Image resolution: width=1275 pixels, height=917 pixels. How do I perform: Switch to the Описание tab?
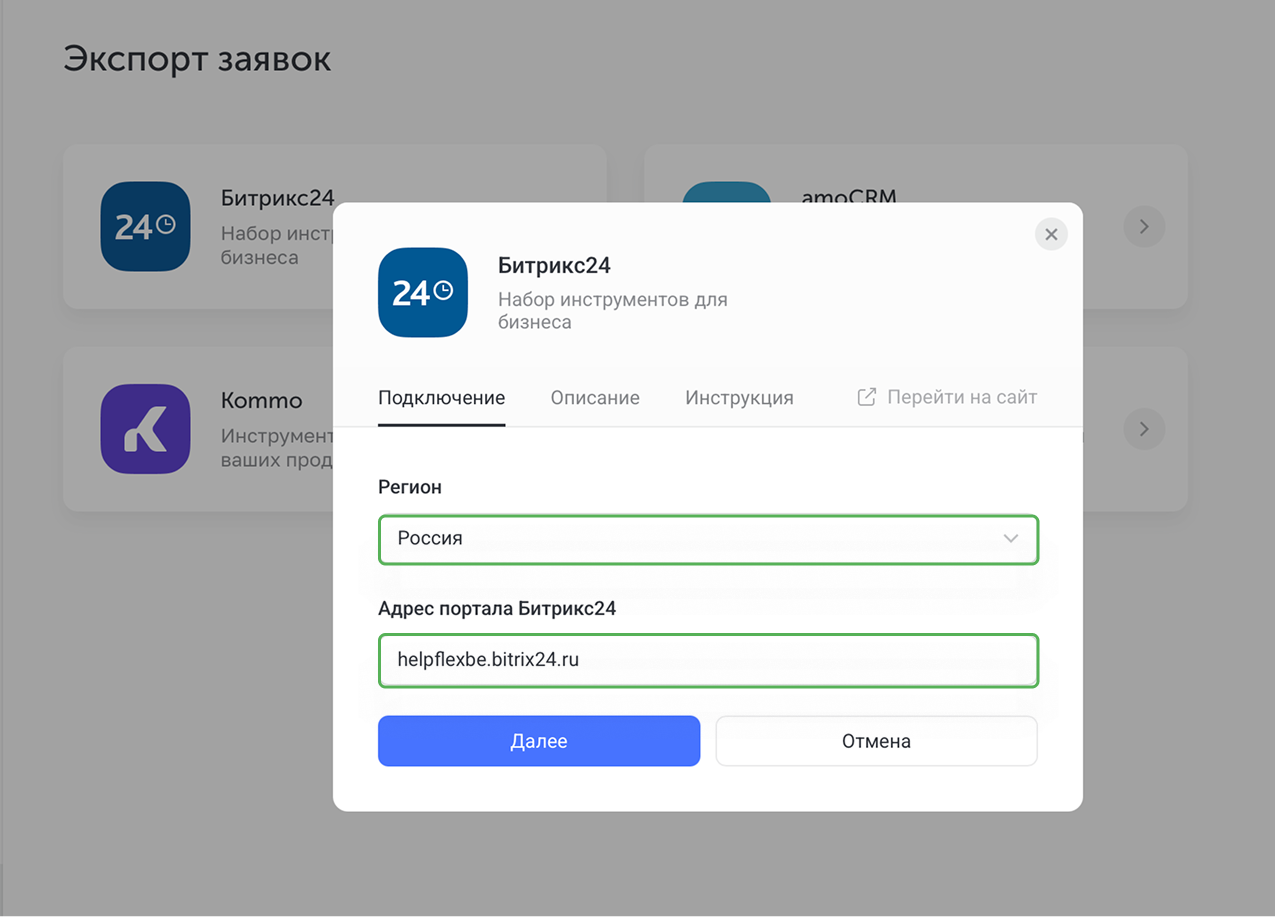594,397
